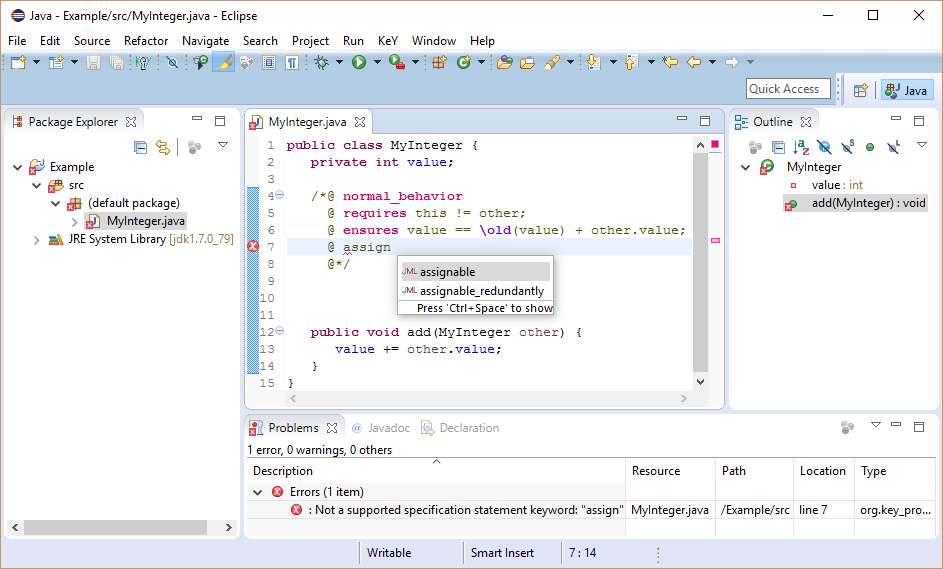
Task: Click pink error marker in overview ruler
Action: click(x=715, y=241)
